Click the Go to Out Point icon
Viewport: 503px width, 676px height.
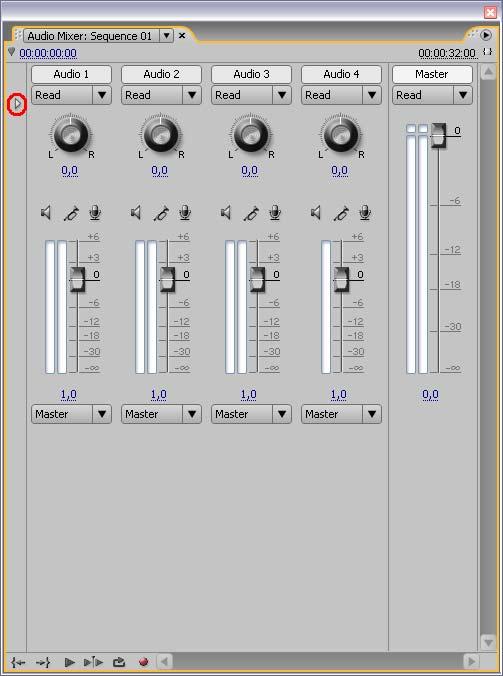(x=43, y=662)
